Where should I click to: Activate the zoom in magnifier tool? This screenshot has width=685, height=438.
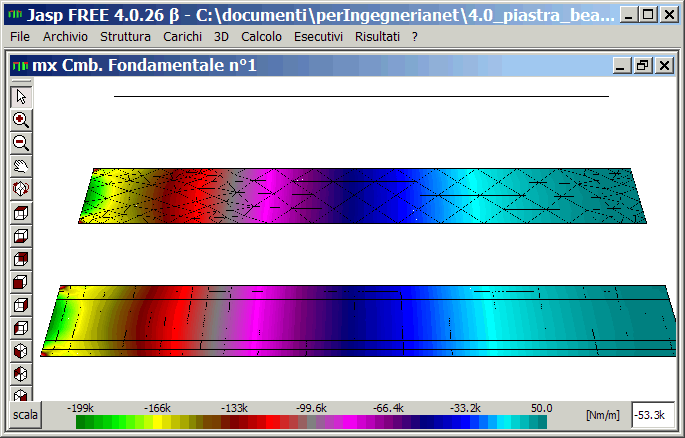point(21,120)
